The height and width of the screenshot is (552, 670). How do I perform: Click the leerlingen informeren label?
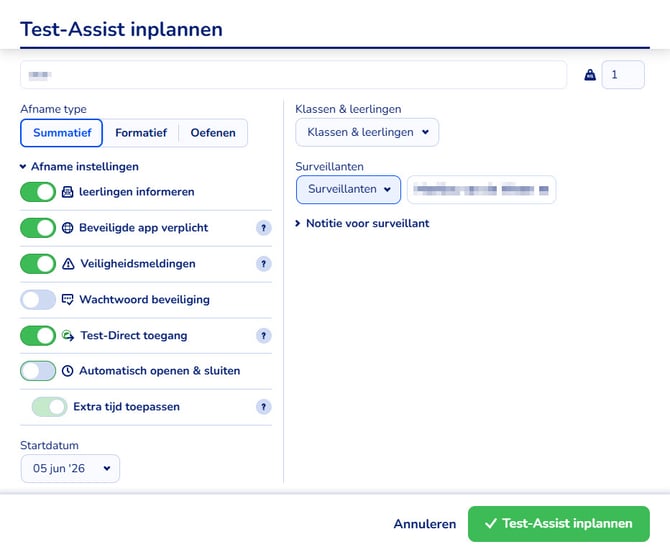137,192
